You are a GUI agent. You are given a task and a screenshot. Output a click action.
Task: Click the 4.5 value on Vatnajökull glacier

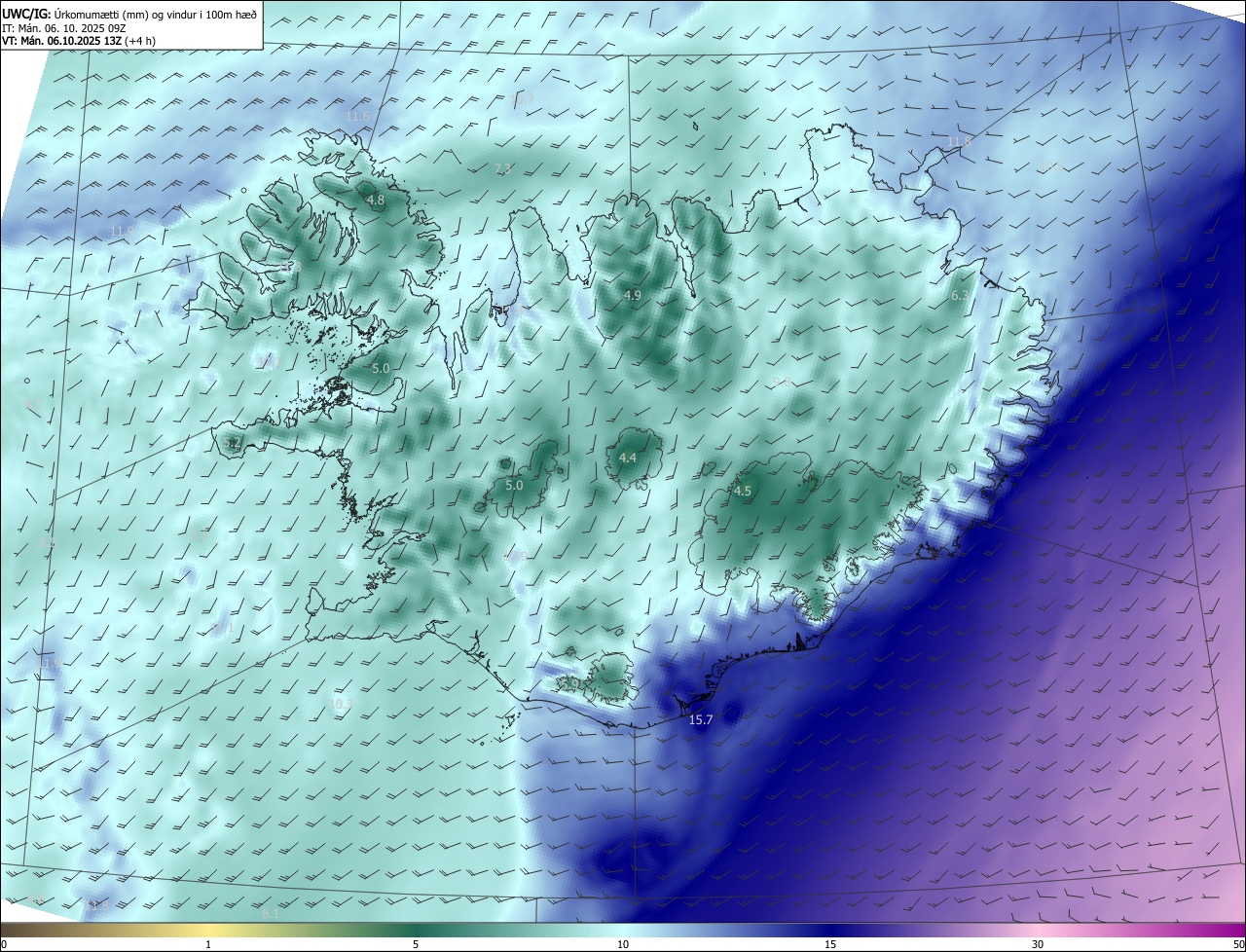coord(743,491)
